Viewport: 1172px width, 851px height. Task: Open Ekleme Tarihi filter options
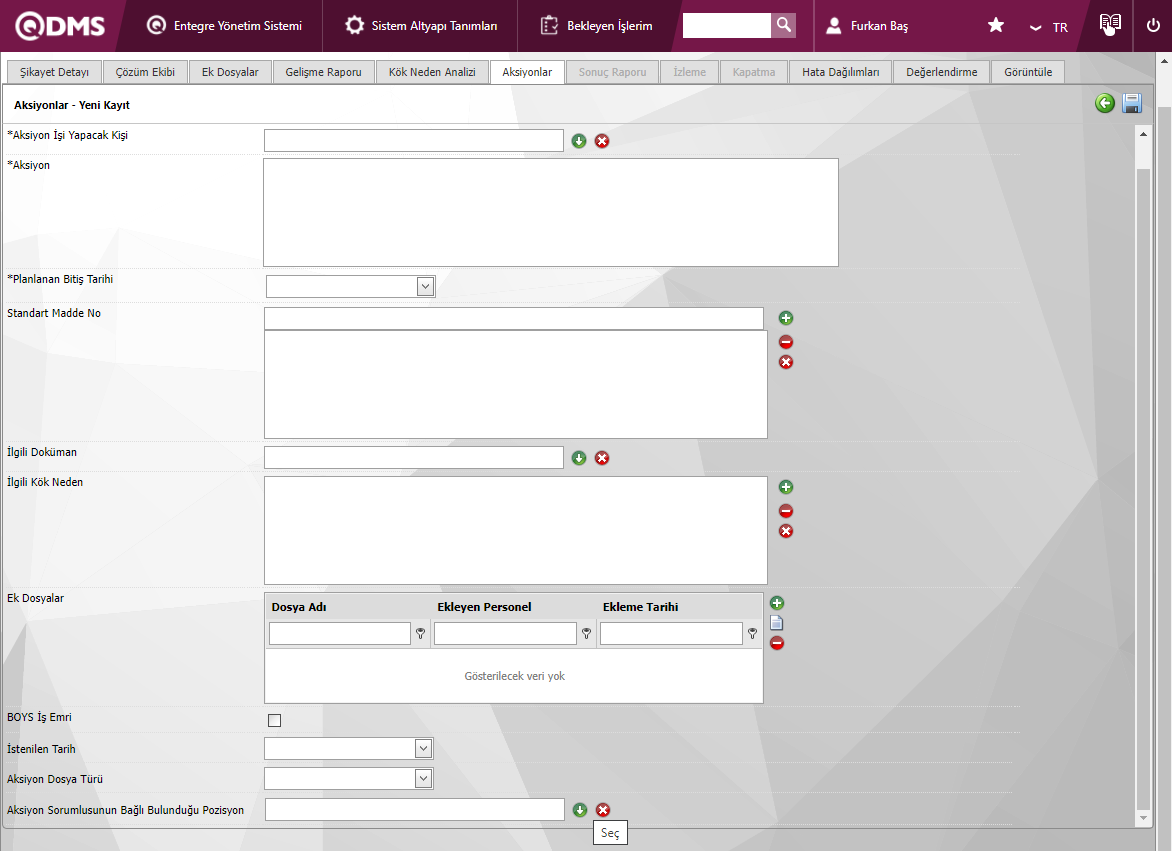753,634
